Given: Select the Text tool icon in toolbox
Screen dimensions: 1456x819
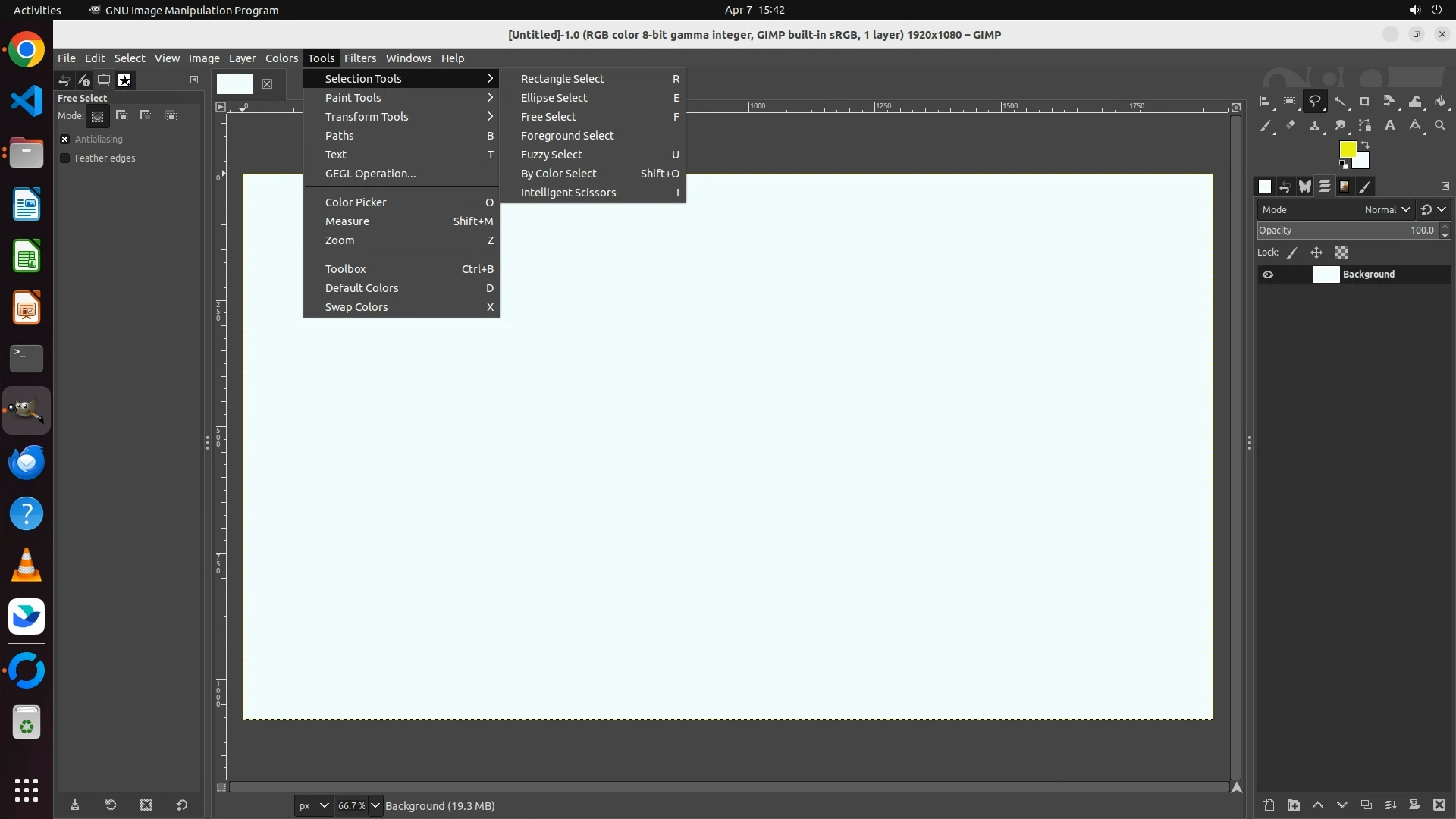Looking at the screenshot, I should tap(1390, 126).
